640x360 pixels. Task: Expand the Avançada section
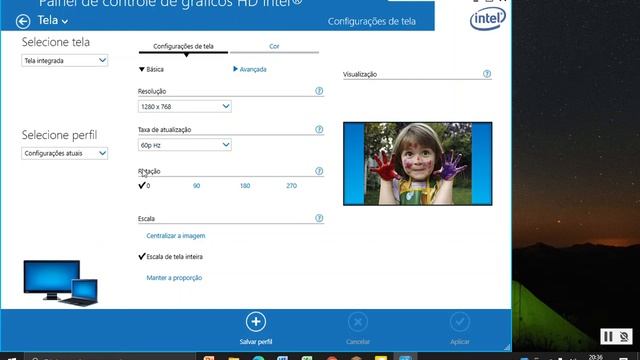coord(250,69)
